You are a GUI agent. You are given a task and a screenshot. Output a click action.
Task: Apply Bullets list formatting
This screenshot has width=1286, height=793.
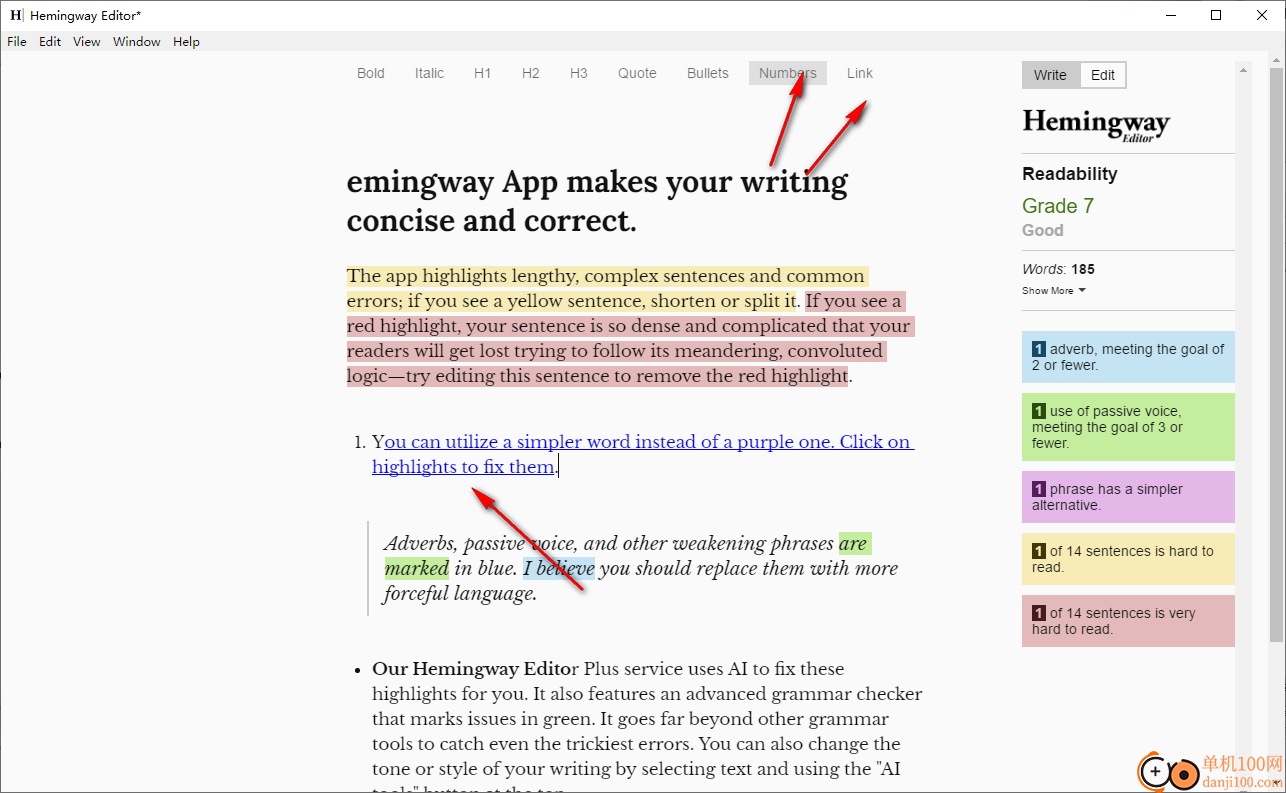[x=708, y=73]
